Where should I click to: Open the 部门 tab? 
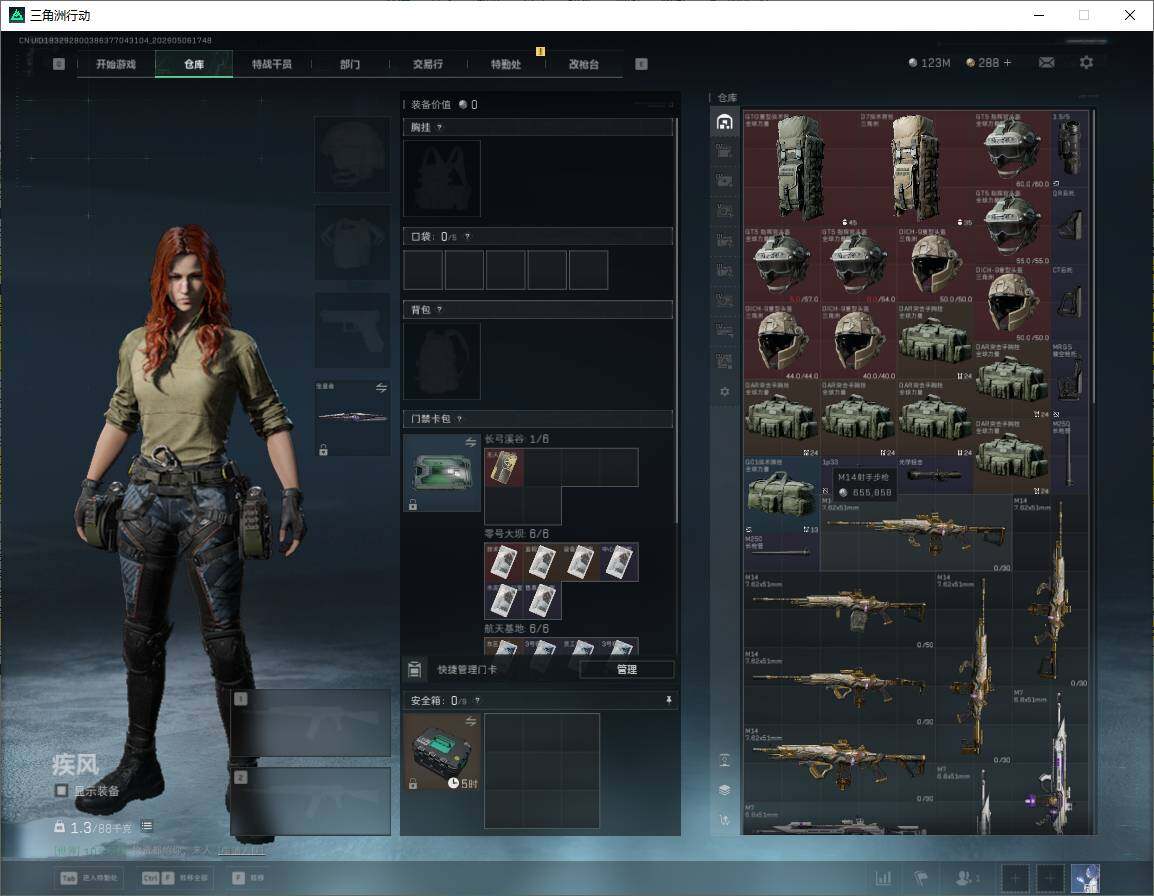click(350, 64)
